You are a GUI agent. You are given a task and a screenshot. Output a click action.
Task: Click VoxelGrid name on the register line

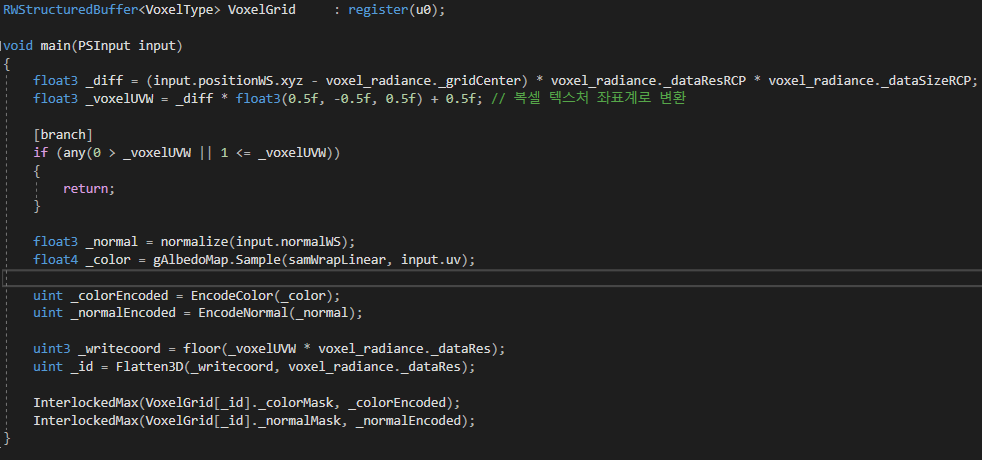tap(262, 10)
